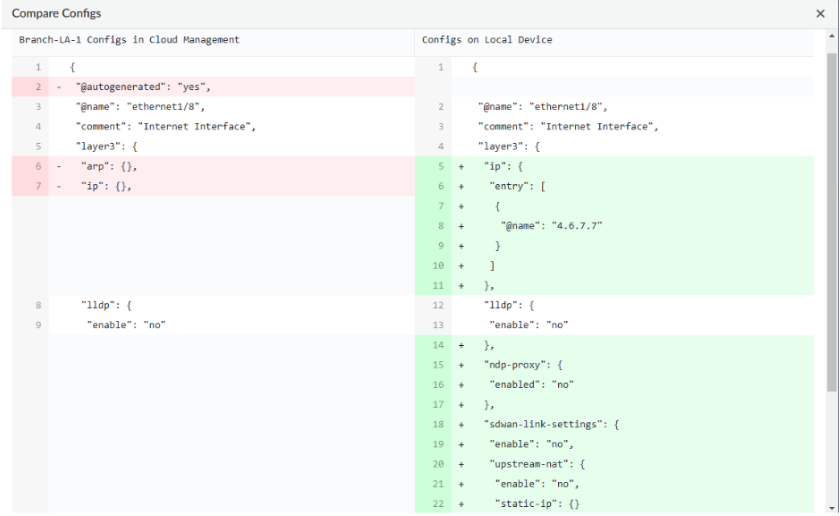Select the added "sdwan-link-settings" line
Image resolution: width=840 pixels, height=516 pixels.
[550, 424]
